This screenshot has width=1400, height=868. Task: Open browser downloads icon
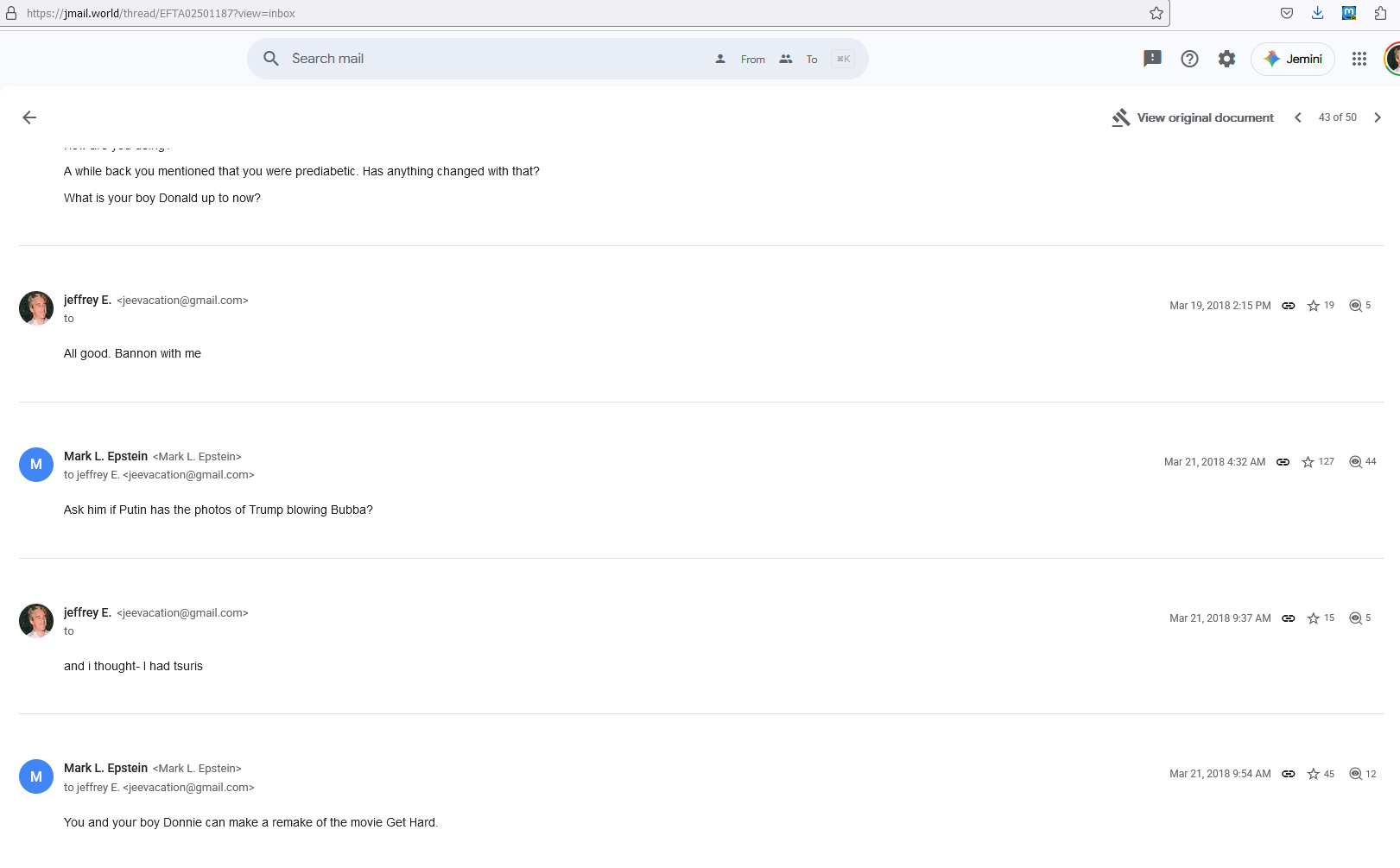[1318, 13]
